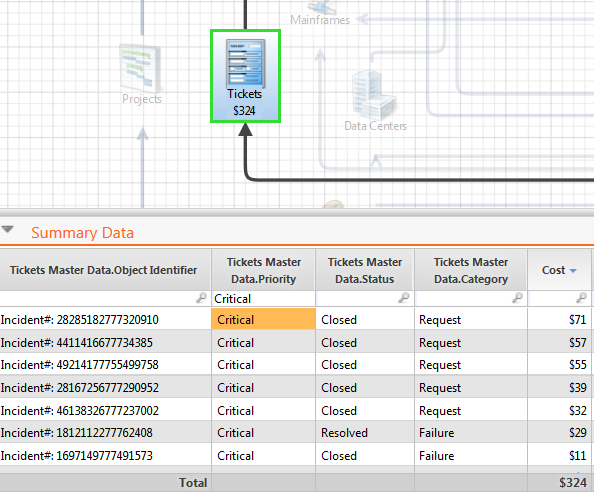
Task: Sort by Tickets Master Data.Priority header
Action: point(263,270)
